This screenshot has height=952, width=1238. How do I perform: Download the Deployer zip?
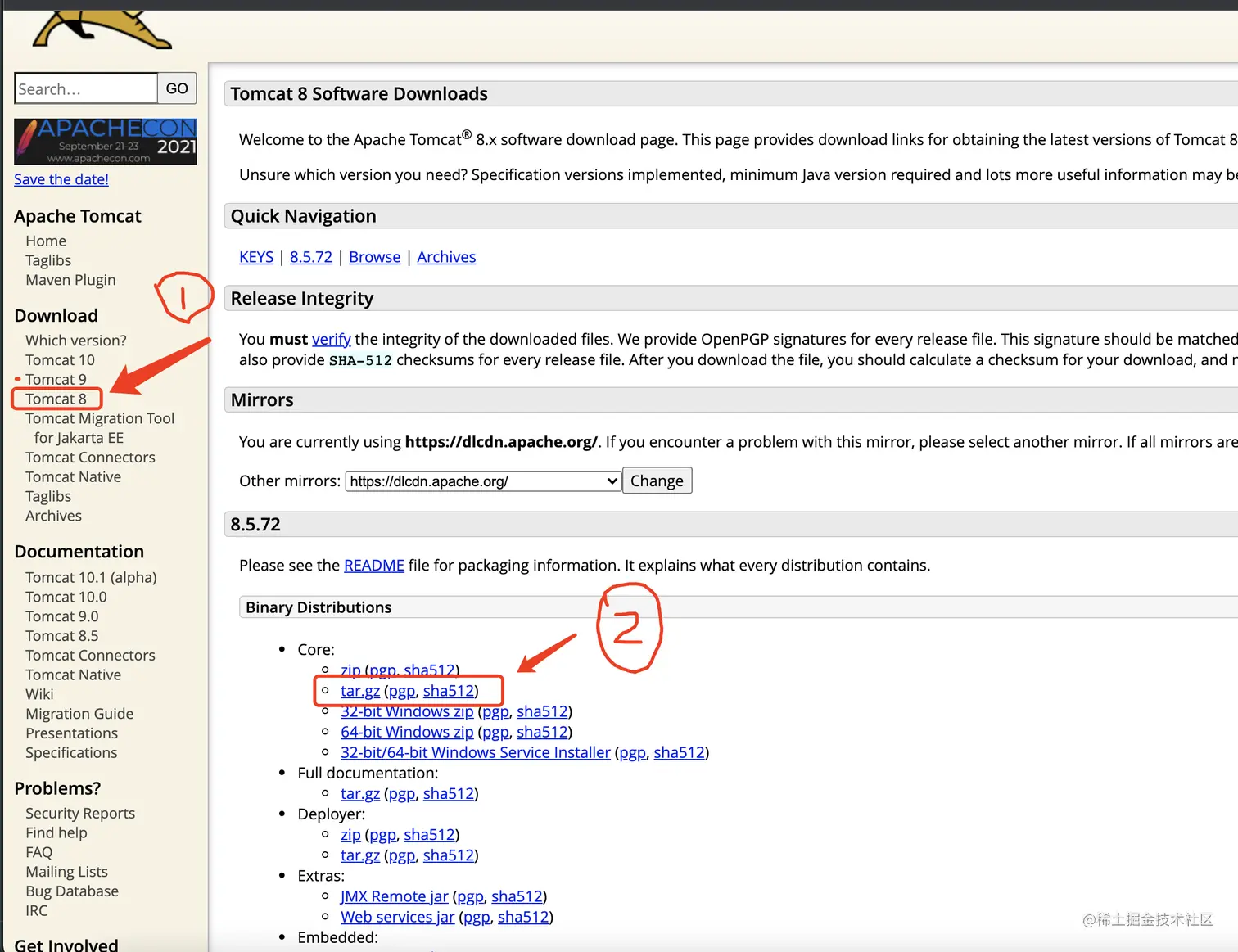click(350, 834)
